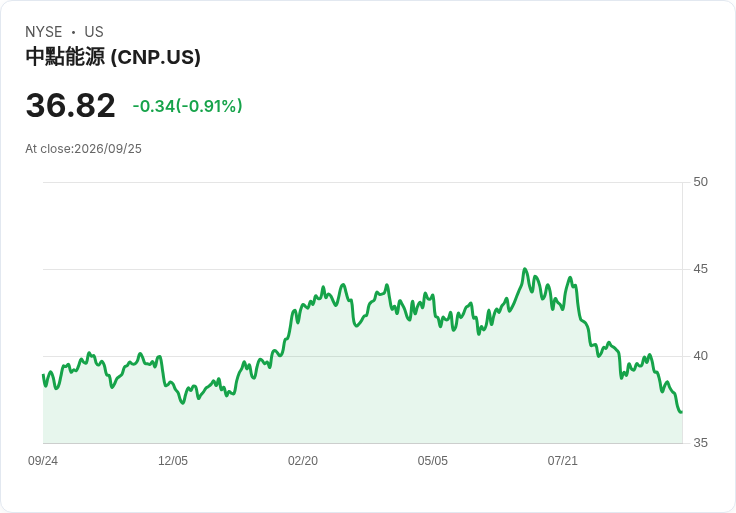736x513 pixels.
Task: Click the 40 price label on y-axis
Action: (x=700, y=356)
